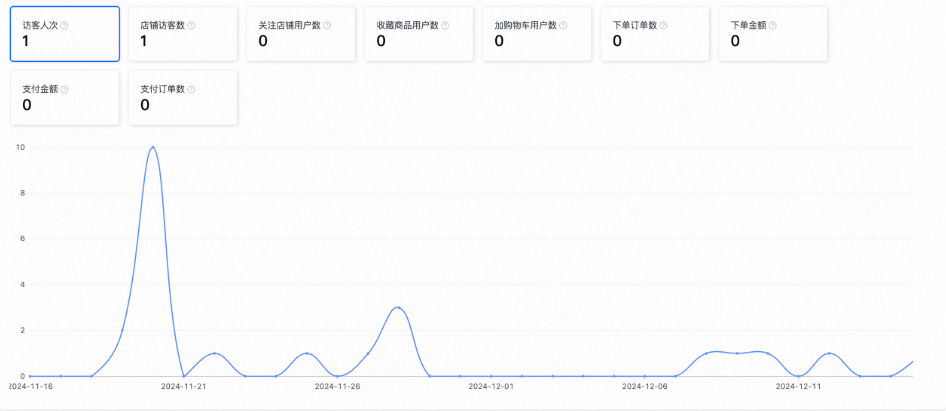946x411 pixels.
Task: Select the 加购物车用户数 card
Action: coord(537,34)
